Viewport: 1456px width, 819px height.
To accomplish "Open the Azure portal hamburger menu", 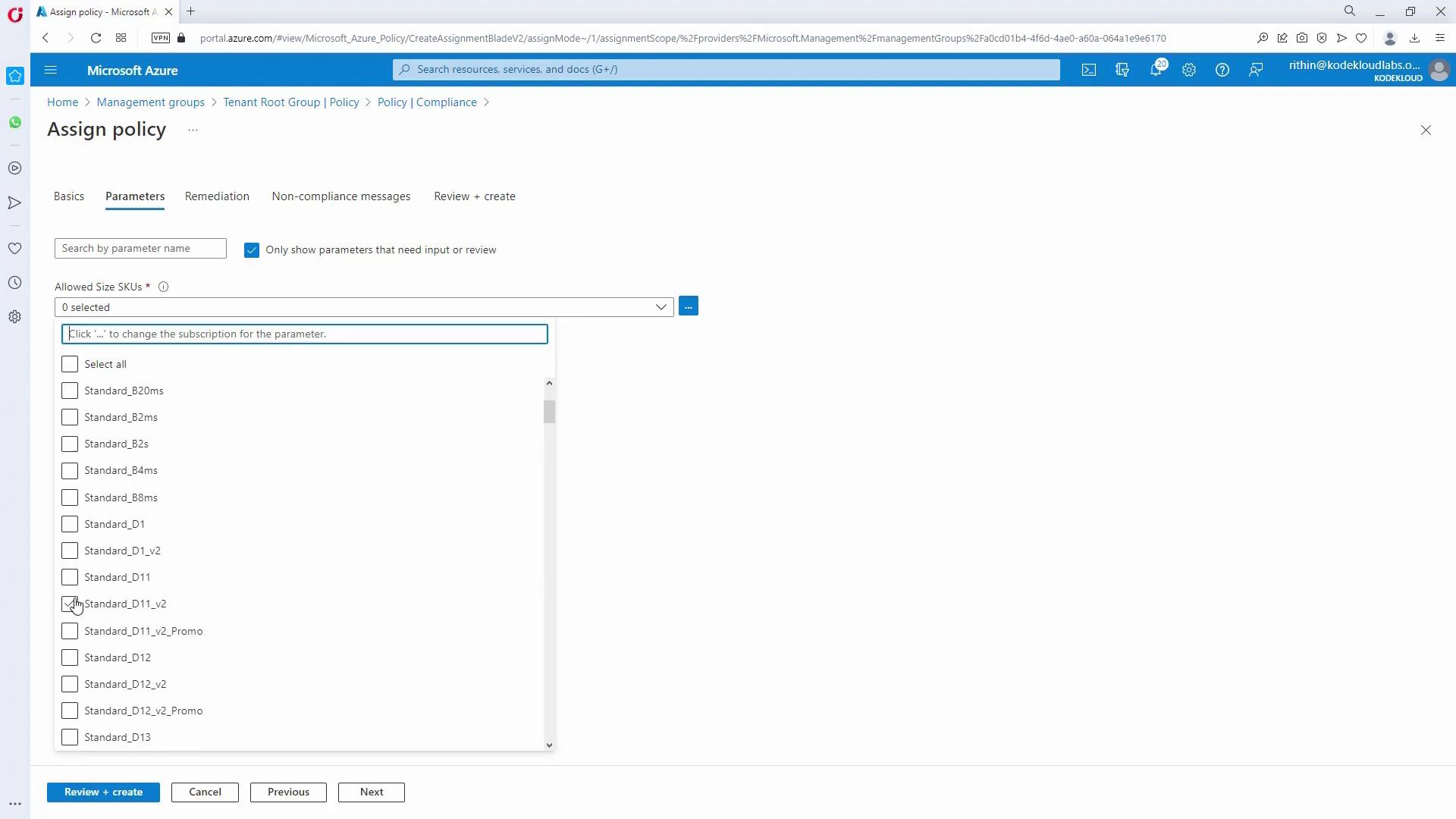I will tap(51, 70).
